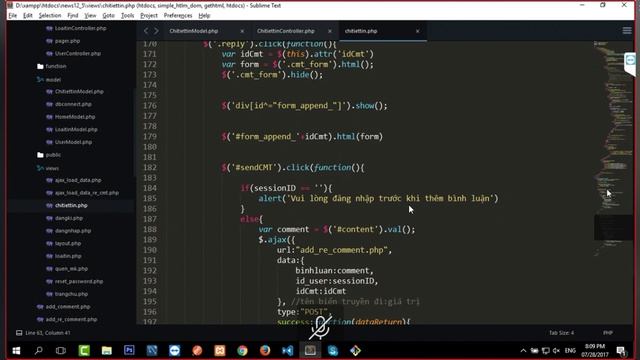640x360 pixels.
Task: Open Visual Studio Code taskbar icon
Action: click(288, 351)
